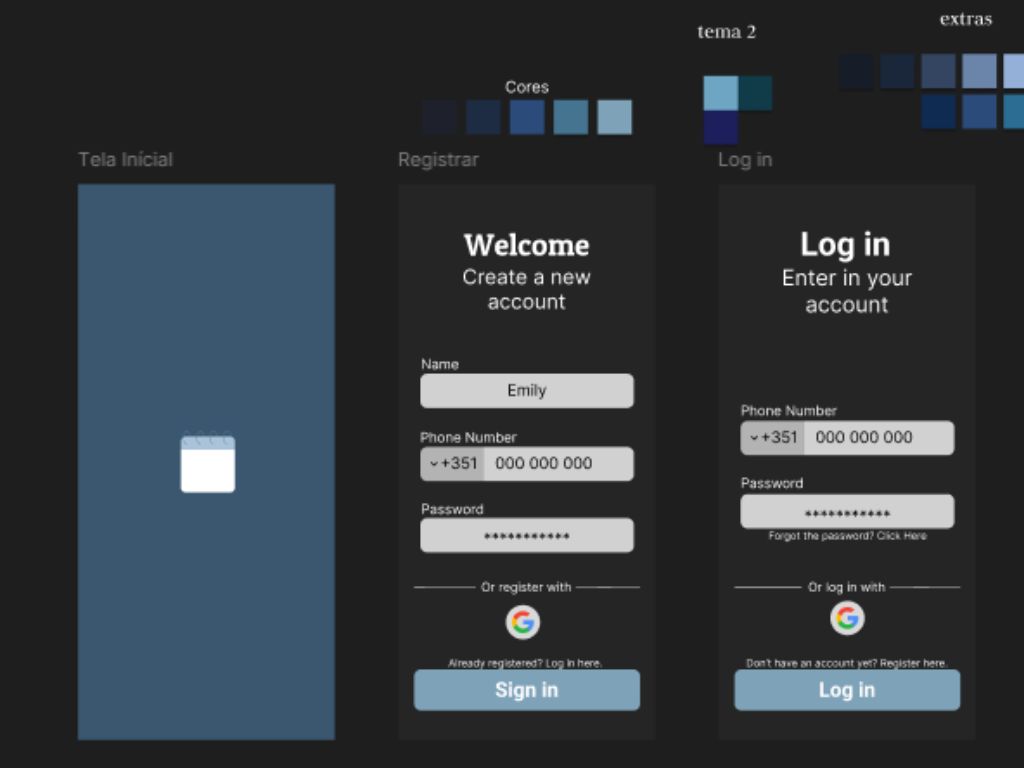Open country code dropdown in Registrar form
The image size is (1024, 768).
pos(452,464)
